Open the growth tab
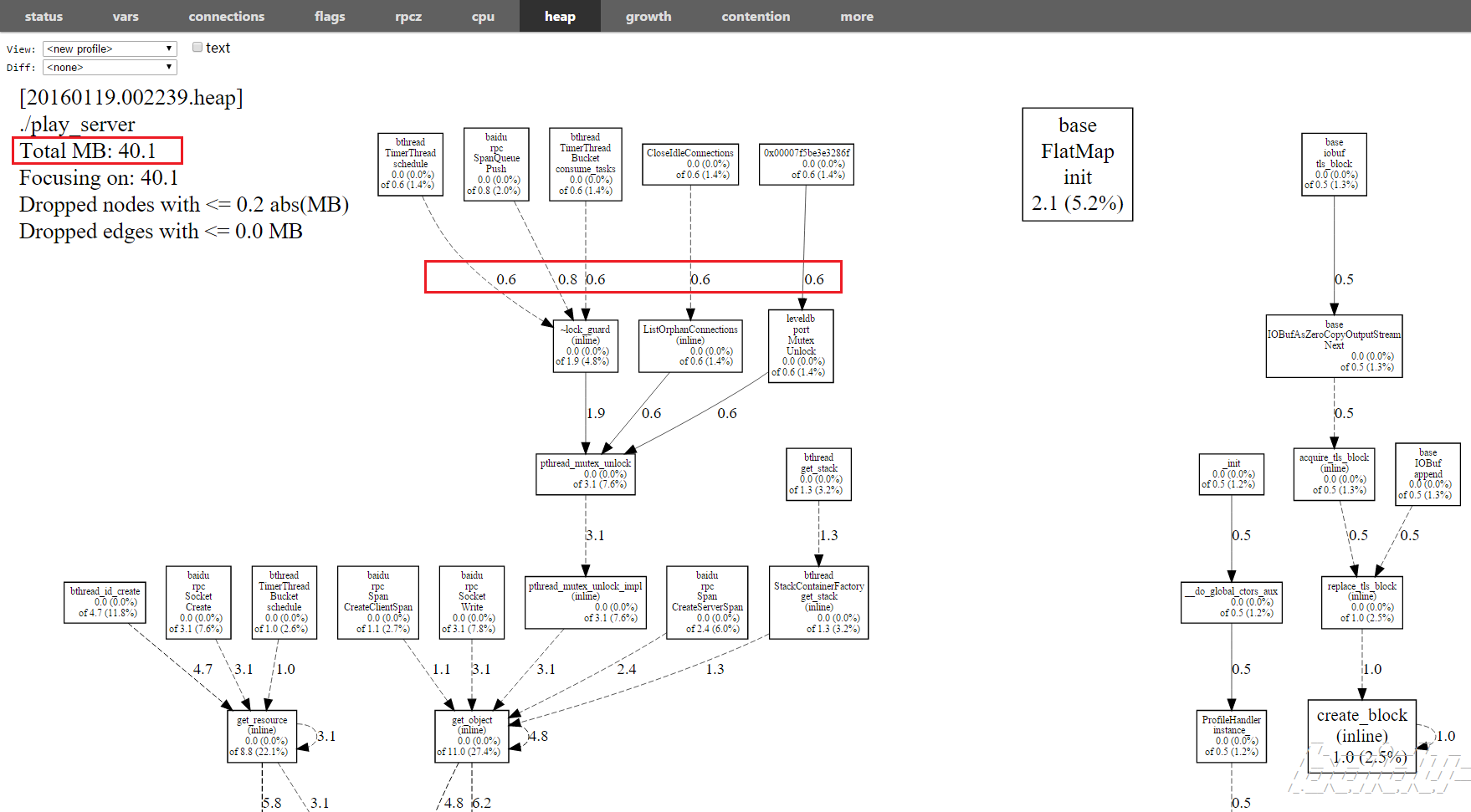Screen dimensions: 1471x812 (648, 16)
